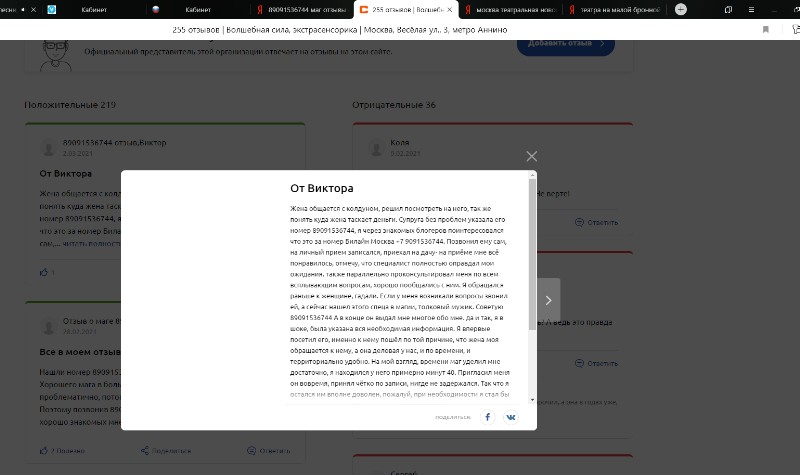This screenshot has height=475, width=800.
Task: Click 'Добавить отзыв' button
Action: tap(566, 44)
